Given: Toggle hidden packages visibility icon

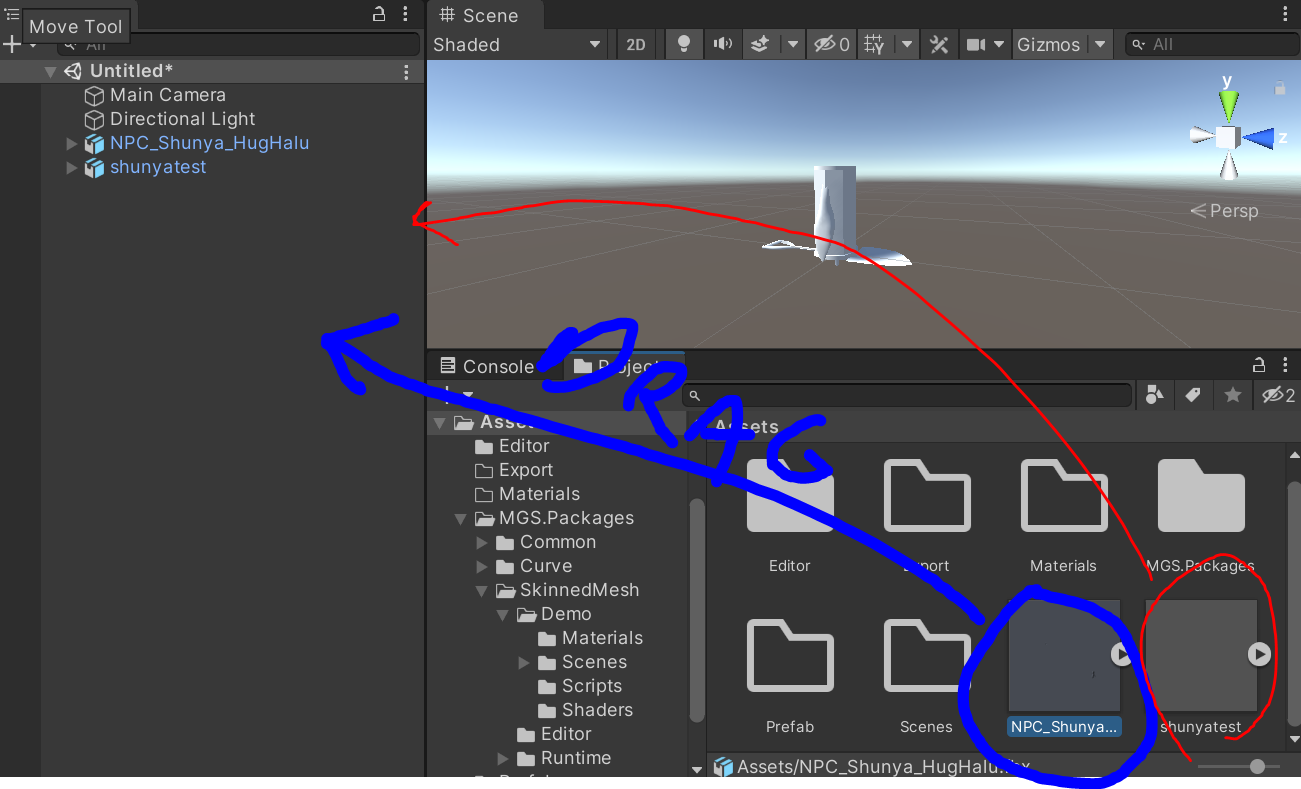Looking at the screenshot, I should pyautogui.click(x=1278, y=396).
